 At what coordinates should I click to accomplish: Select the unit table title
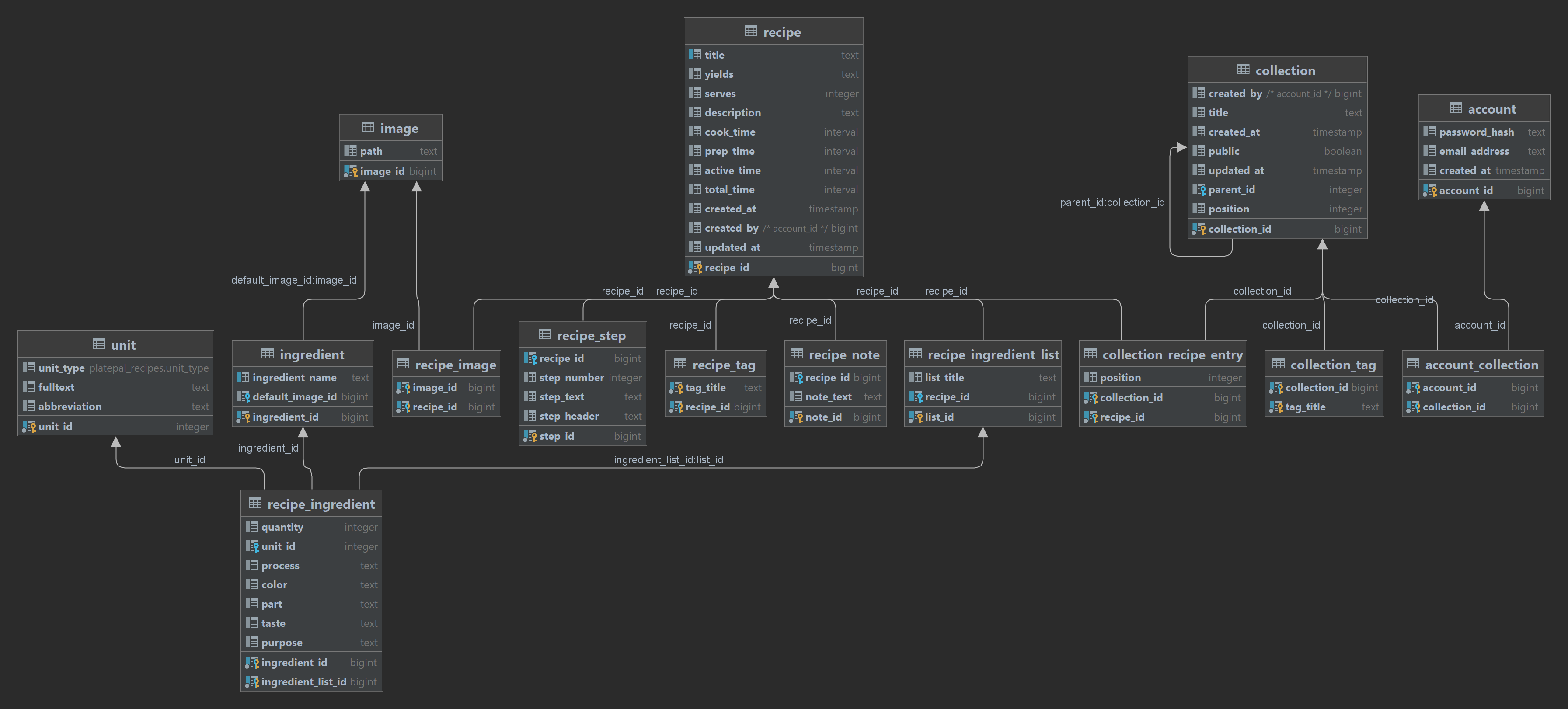point(123,345)
